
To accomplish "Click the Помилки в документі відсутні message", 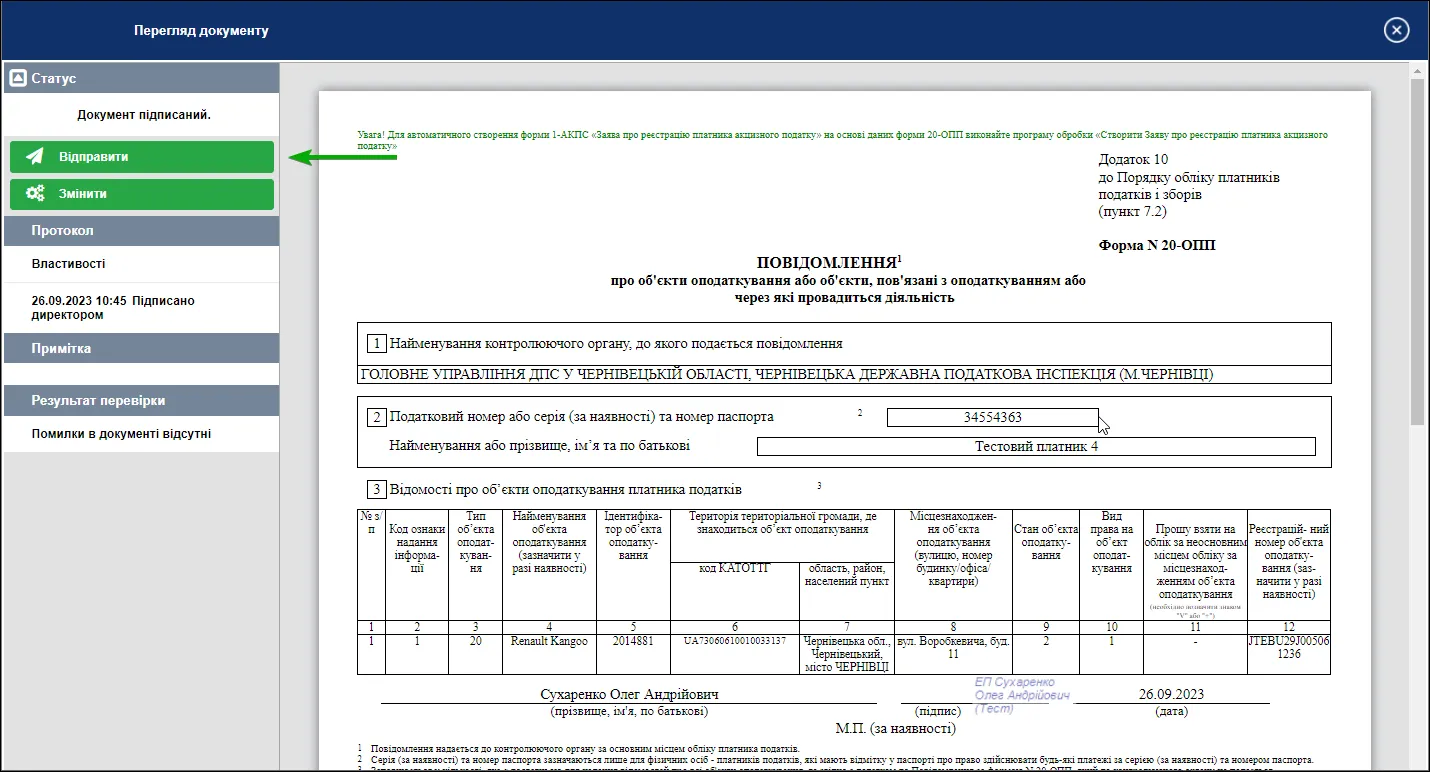I will pos(121,434).
